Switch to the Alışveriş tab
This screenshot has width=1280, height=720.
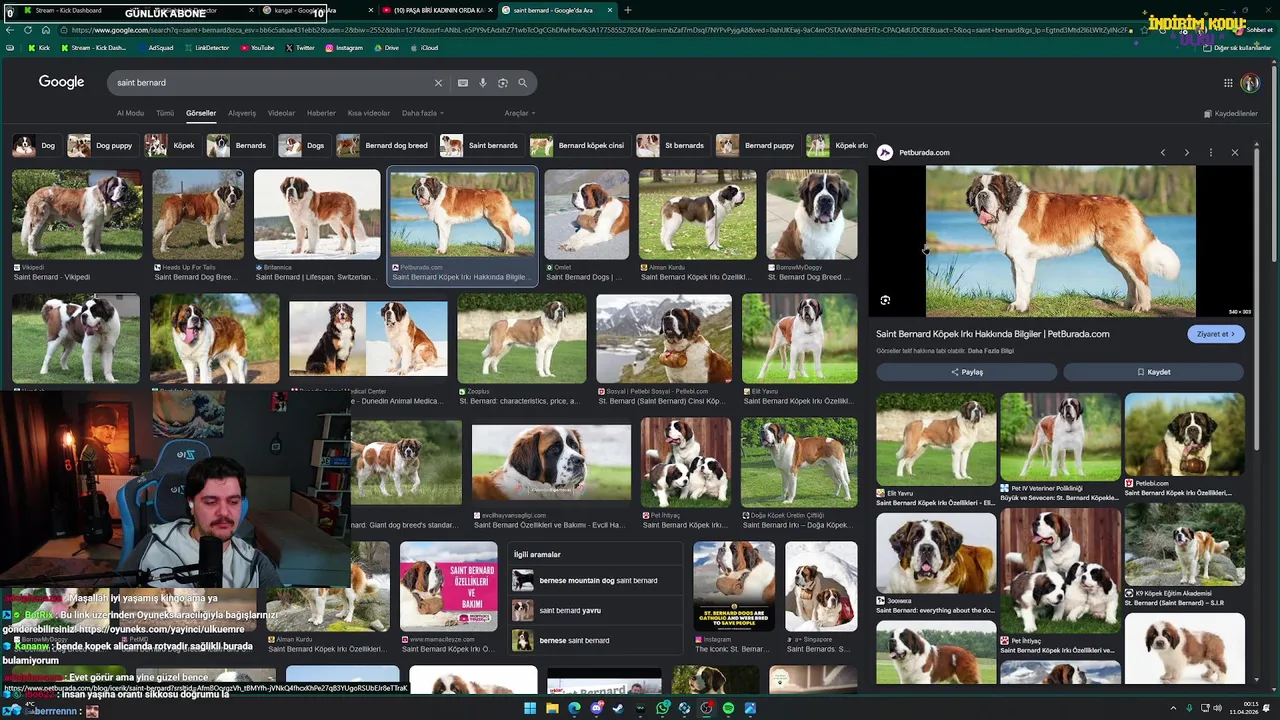tap(242, 113)
